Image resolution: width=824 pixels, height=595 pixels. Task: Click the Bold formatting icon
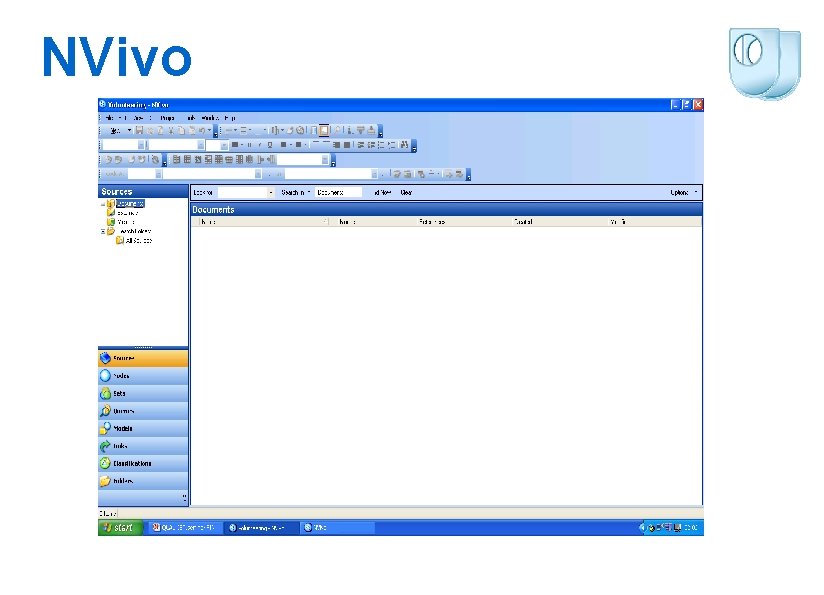(249, 145)
